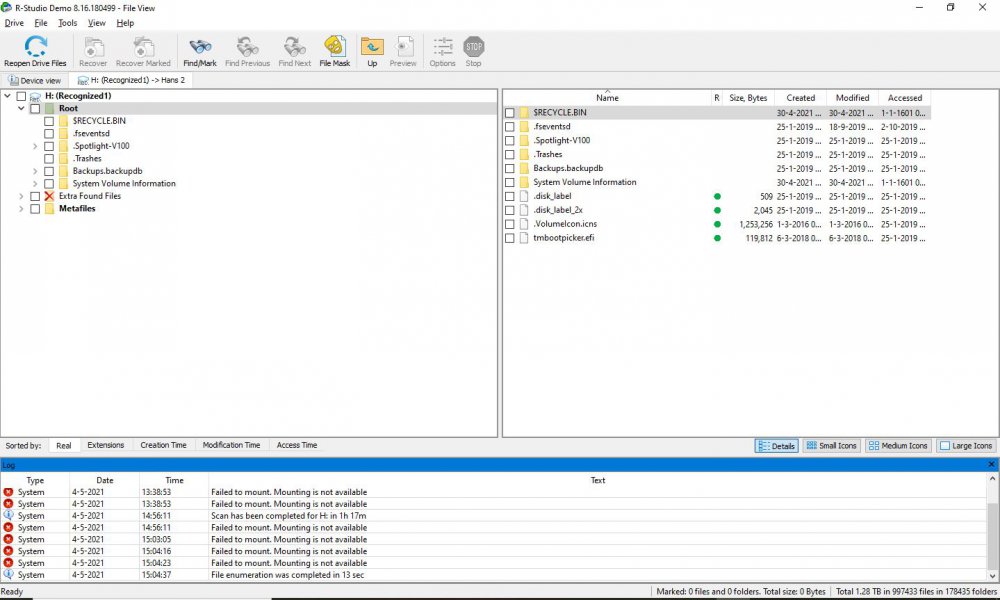Open the Tools menu
1000x600 pixels.
tap(67, 22)
